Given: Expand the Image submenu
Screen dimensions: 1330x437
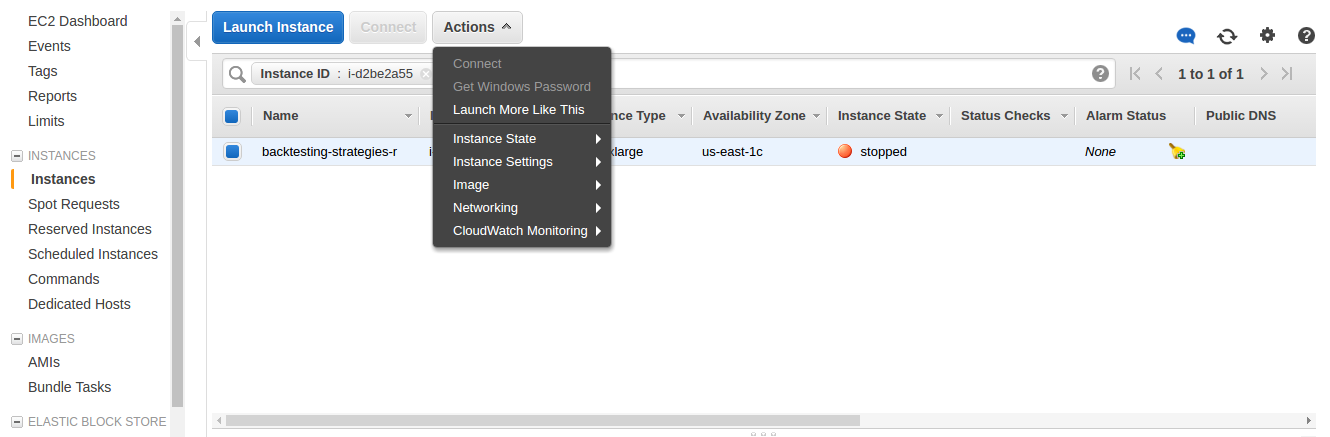Looking at the screenshot, I should coord(521,185).
